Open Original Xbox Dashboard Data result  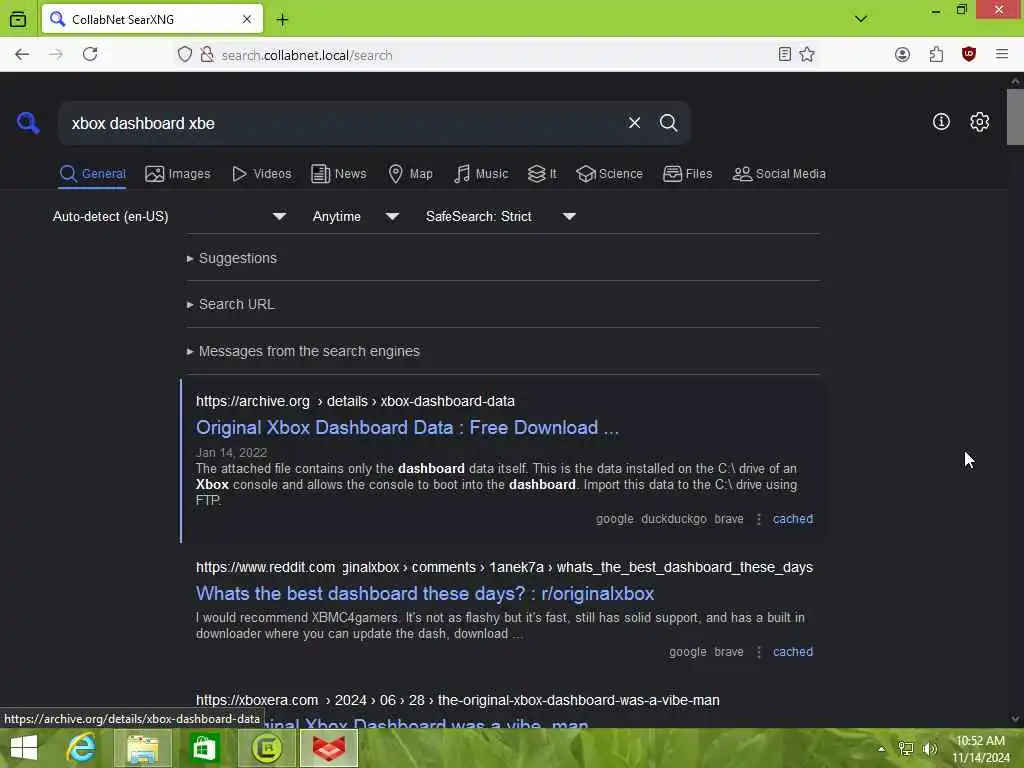[x=407, y=428]
